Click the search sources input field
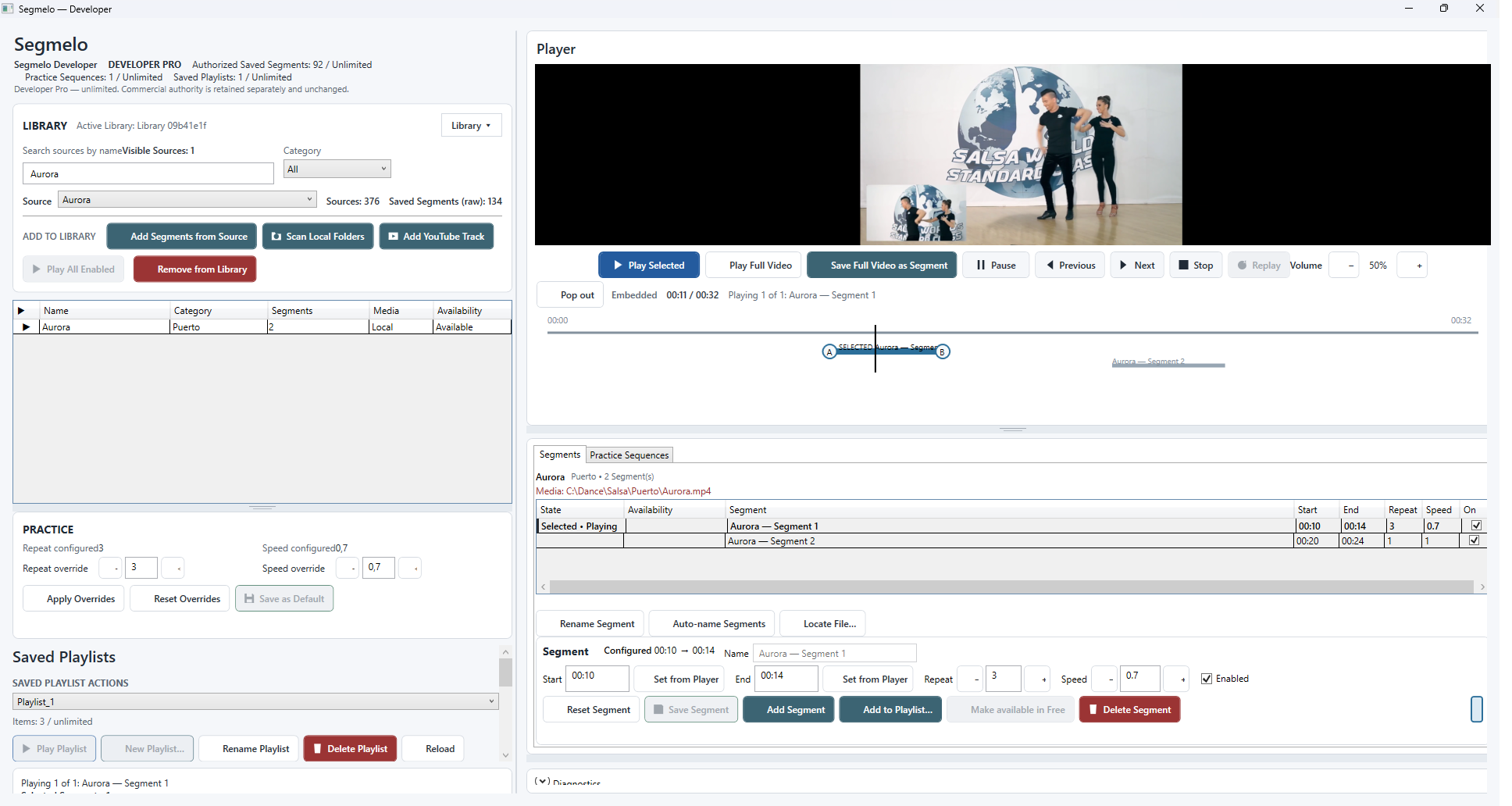This screenshot has height=806, width=1512. 148,174
